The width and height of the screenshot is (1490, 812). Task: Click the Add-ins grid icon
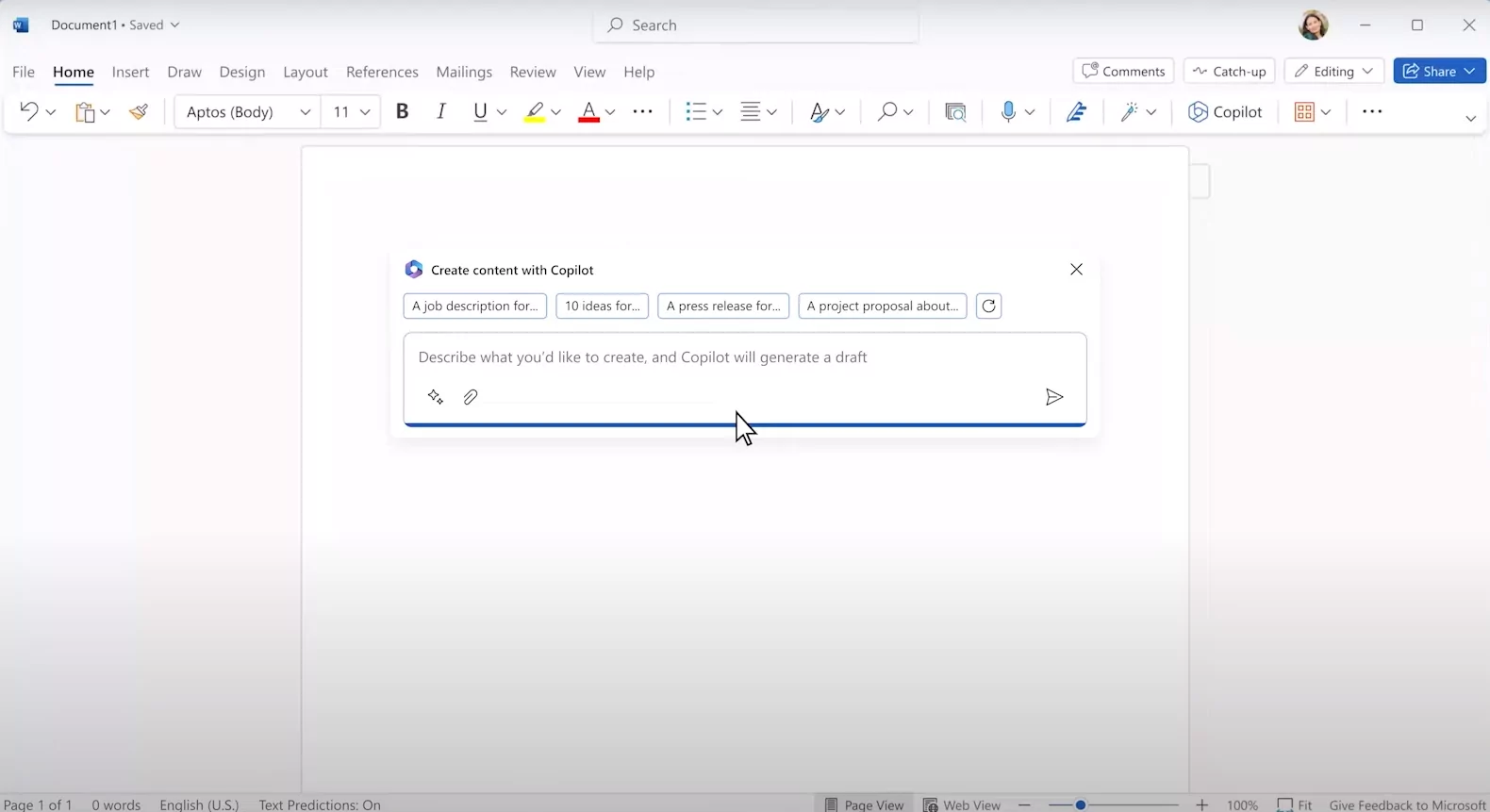1304,112
